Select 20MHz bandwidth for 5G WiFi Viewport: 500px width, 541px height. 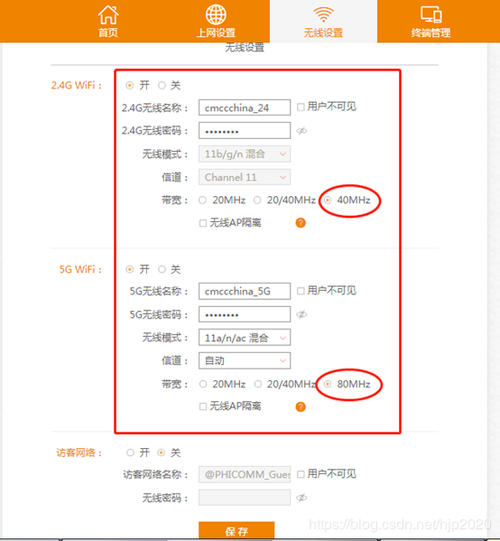[203, 384]
